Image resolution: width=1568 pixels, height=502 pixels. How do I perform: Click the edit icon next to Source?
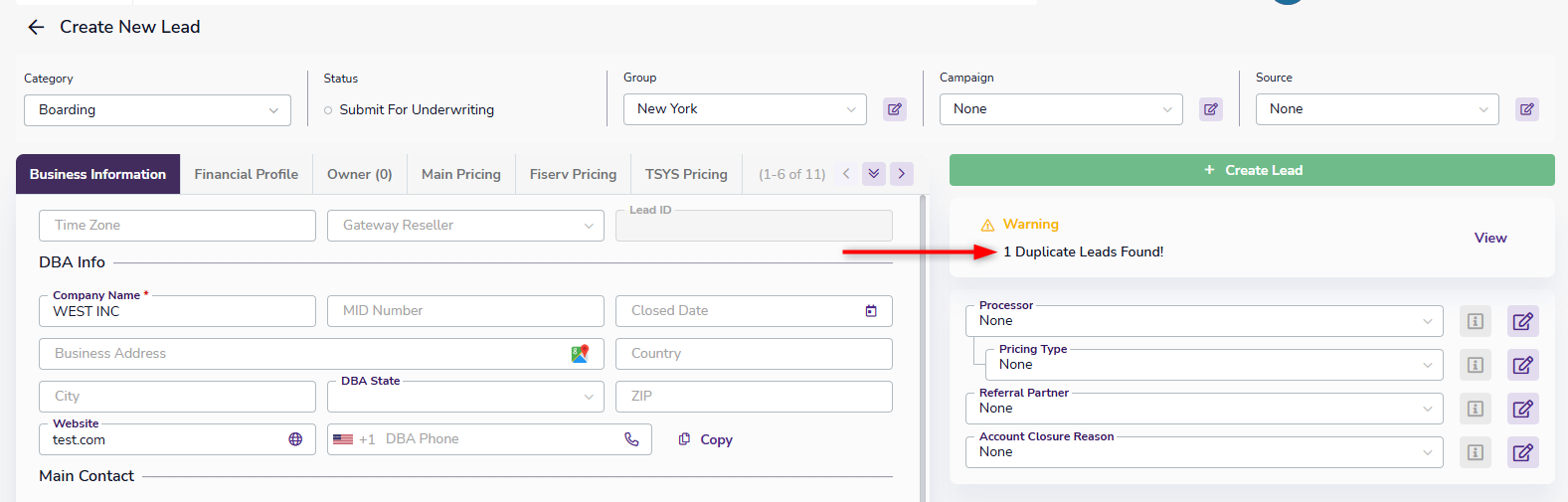coord(1526,109)
